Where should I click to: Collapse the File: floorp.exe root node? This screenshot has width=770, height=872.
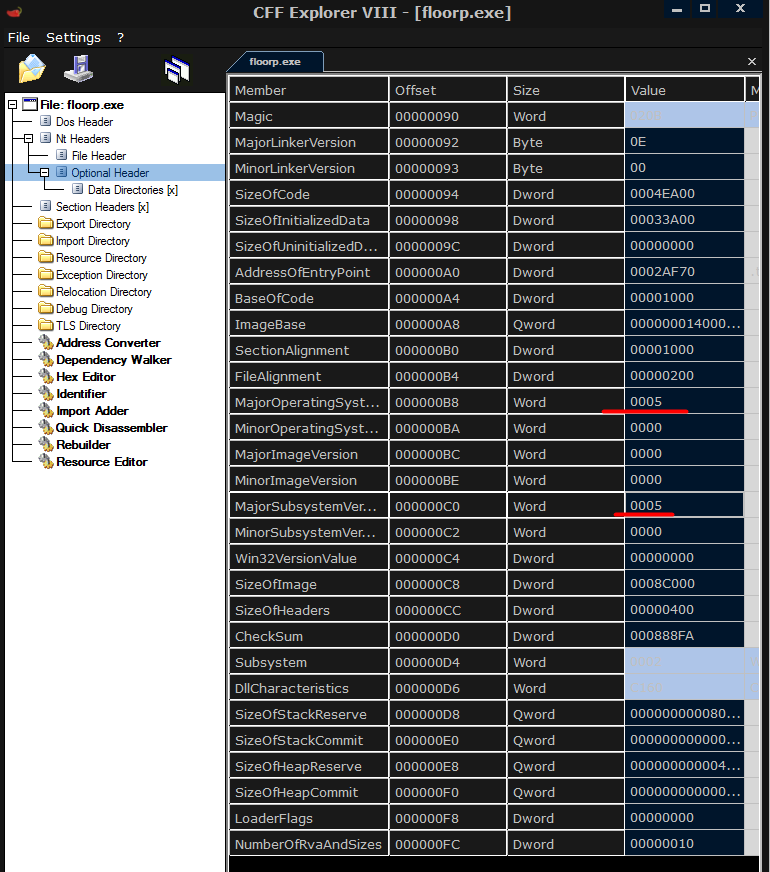tap(12, 105)
